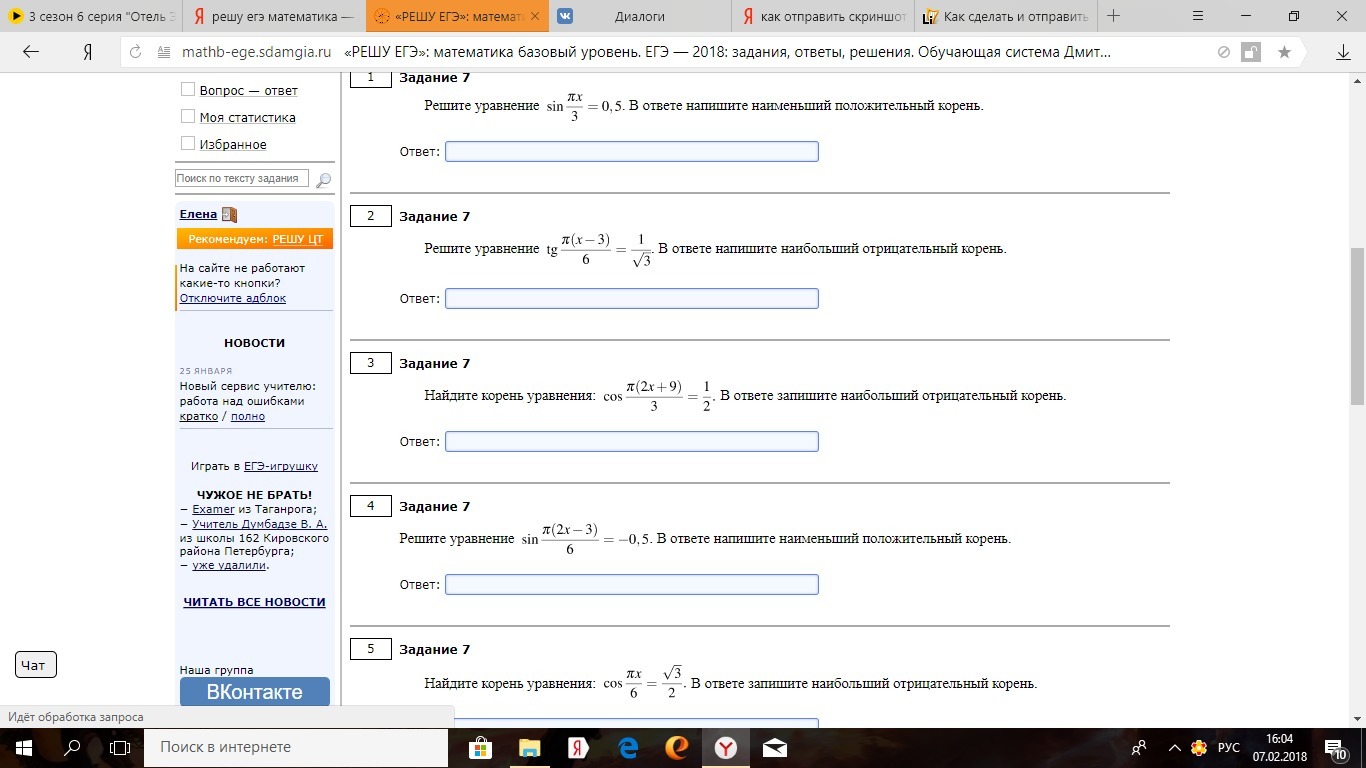1366x768 pixels.
Task: Click the search magnifier next to the task search field
Action: click(x=323, y=180)
